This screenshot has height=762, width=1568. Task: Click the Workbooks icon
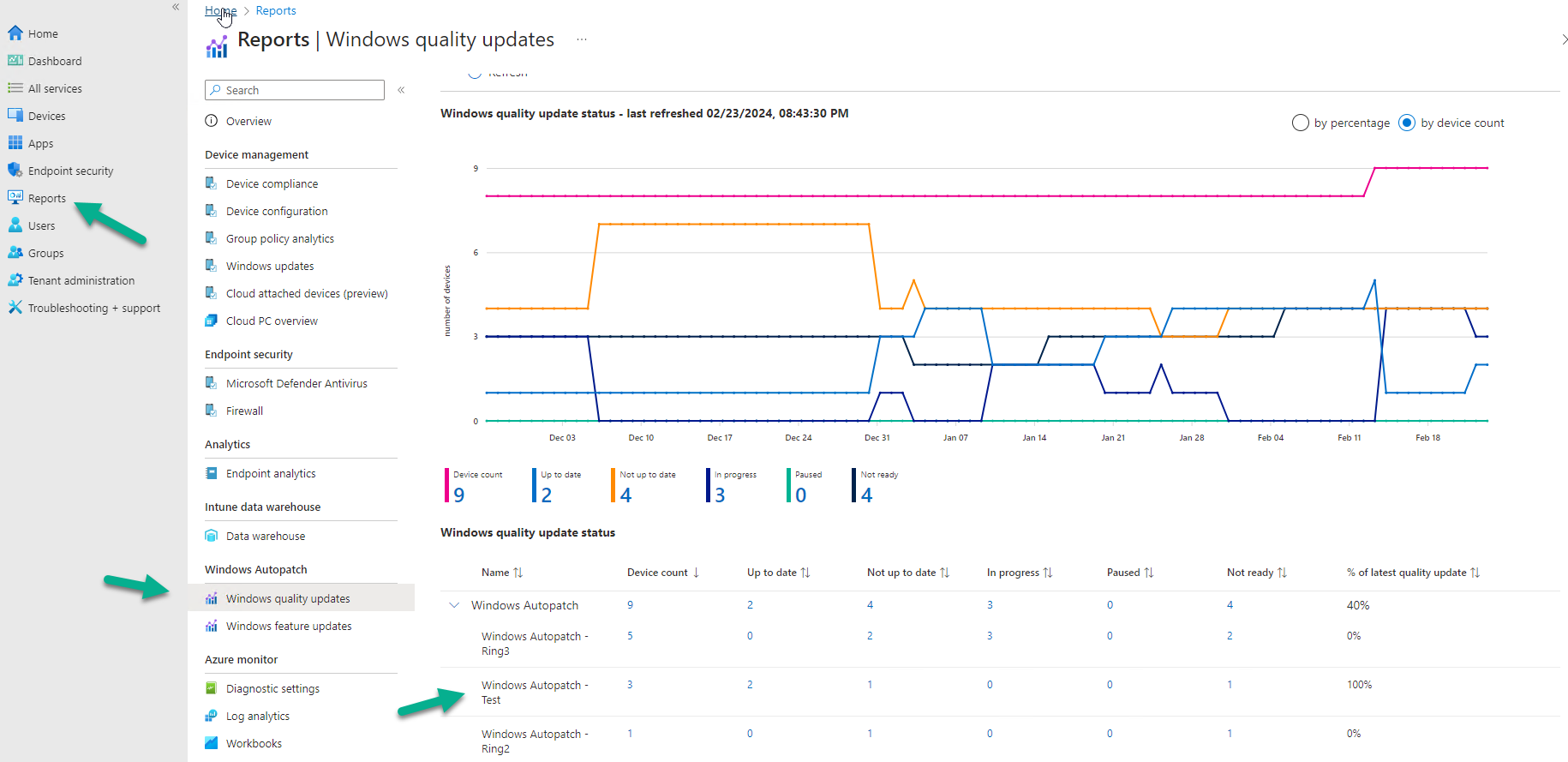(x=212, y=743)
